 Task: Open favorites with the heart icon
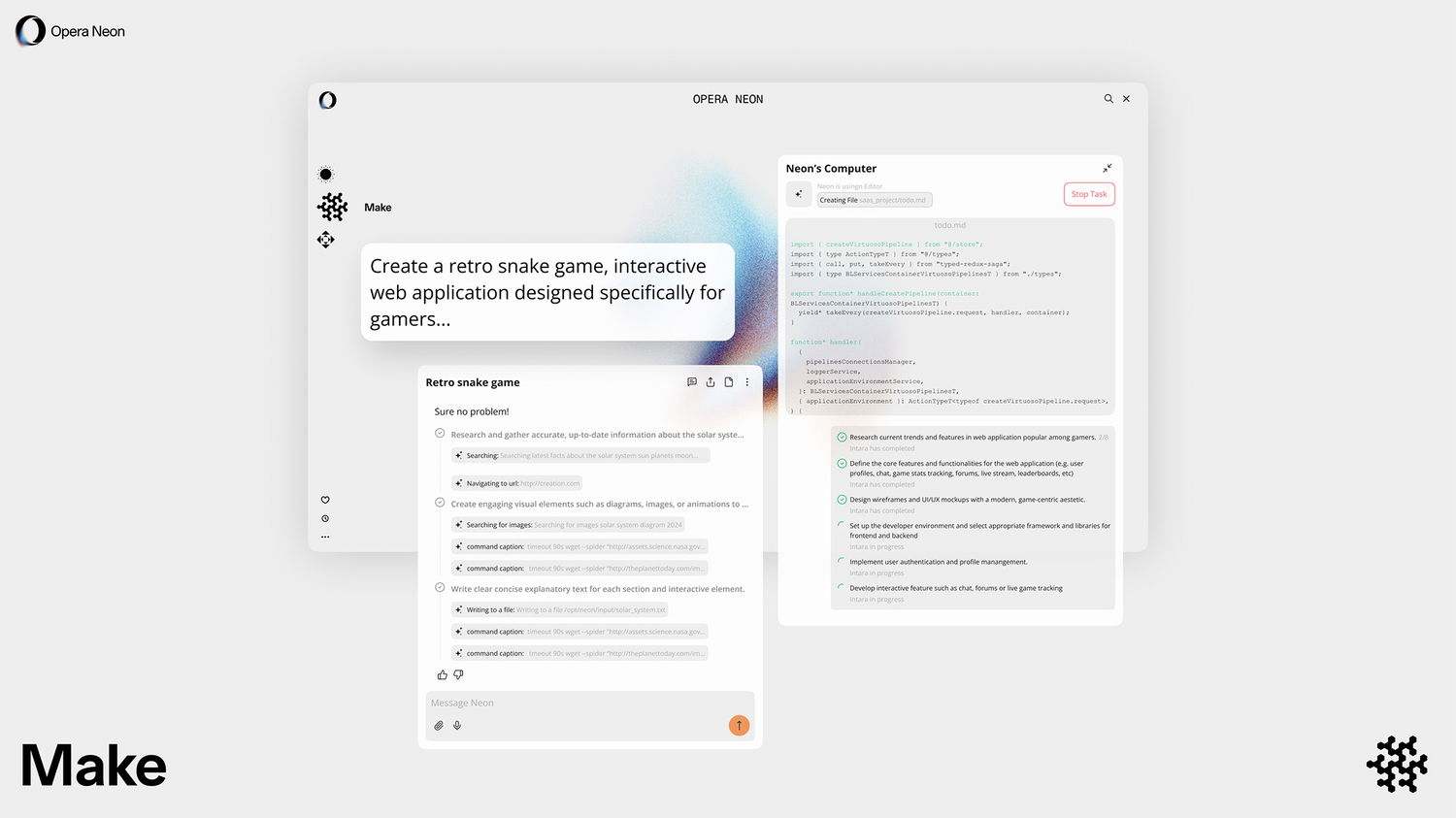point(325,501)
